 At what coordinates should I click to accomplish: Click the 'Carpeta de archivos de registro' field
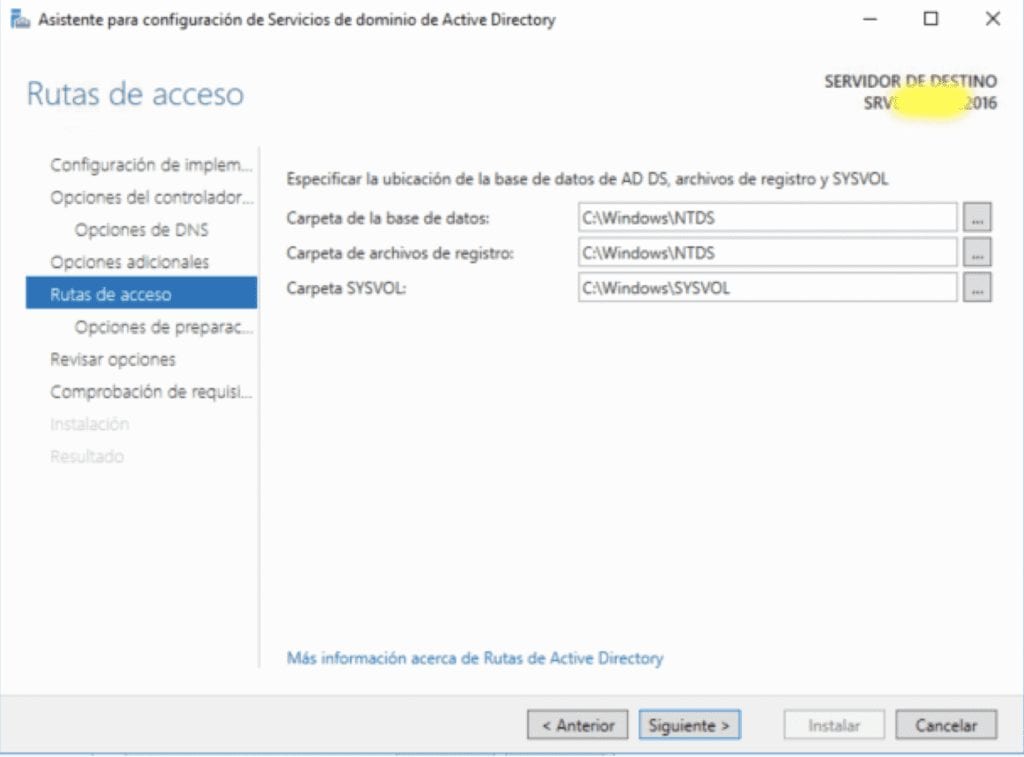766,253
